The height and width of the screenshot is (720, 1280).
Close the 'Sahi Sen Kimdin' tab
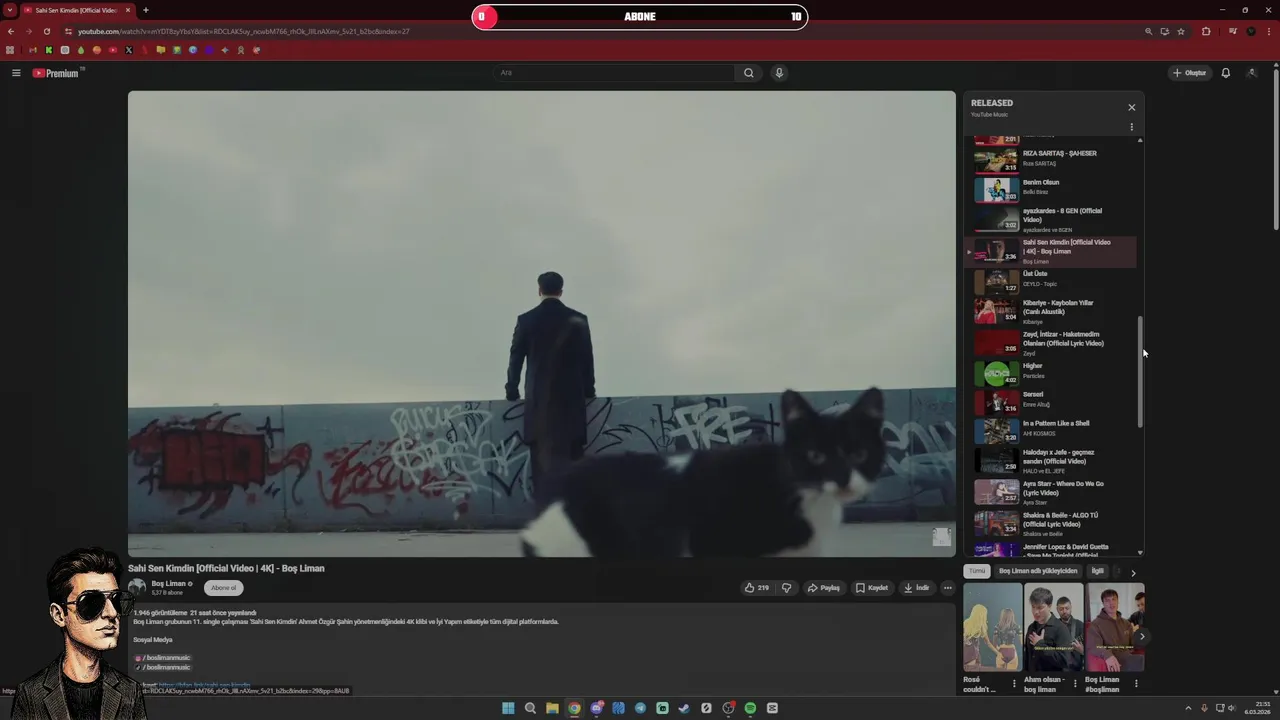128,10
